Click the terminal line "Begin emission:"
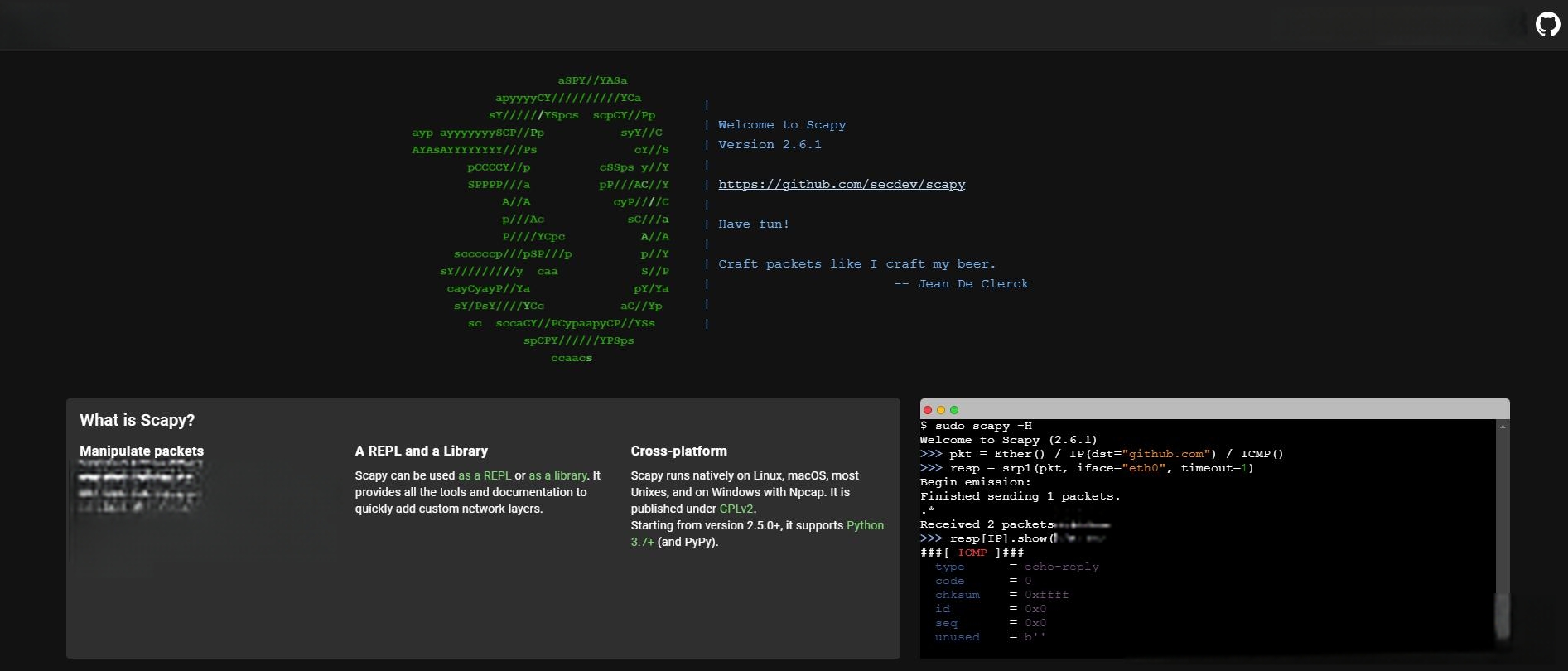Image resolution: width=1568 pixels, height=671 pixels. tap(976, 482)
